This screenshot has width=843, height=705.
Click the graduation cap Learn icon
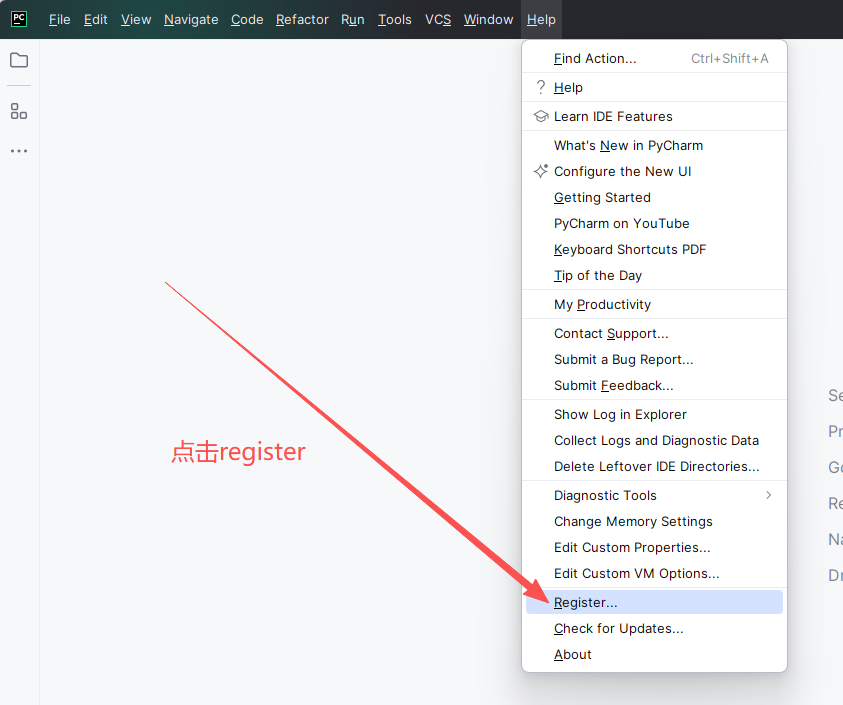[541, 116]
